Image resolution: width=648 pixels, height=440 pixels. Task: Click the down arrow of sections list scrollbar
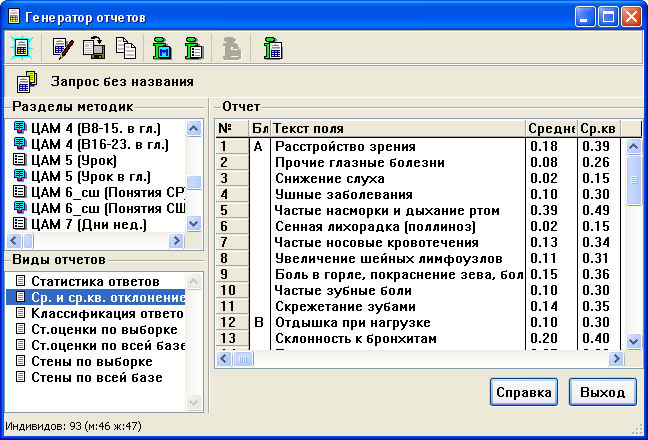pyautogui.click(x=194, y=224)
